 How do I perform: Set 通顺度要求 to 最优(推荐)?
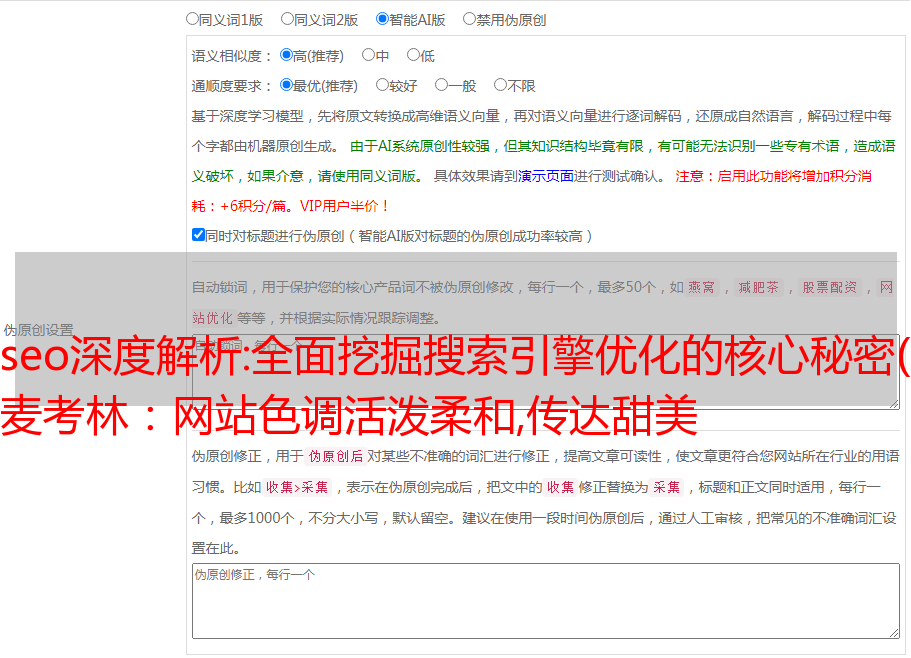point(286,85)
